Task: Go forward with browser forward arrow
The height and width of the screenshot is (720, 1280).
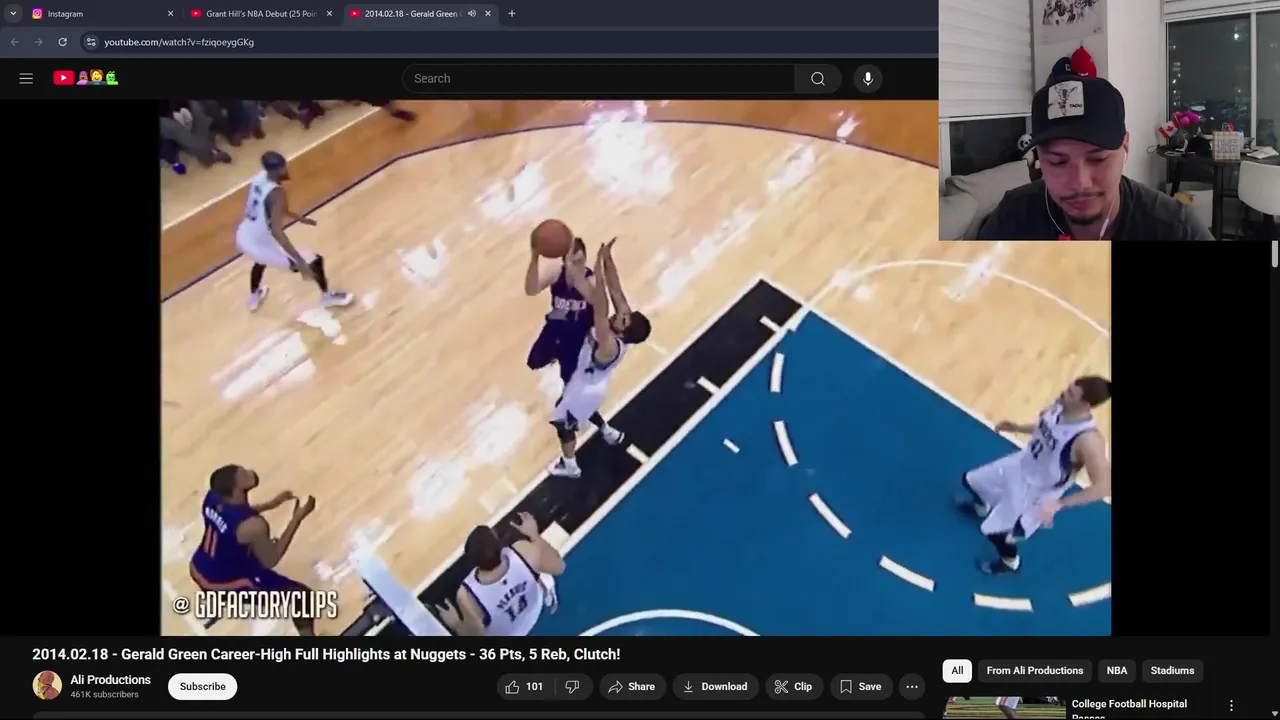Action: point(39,42)
